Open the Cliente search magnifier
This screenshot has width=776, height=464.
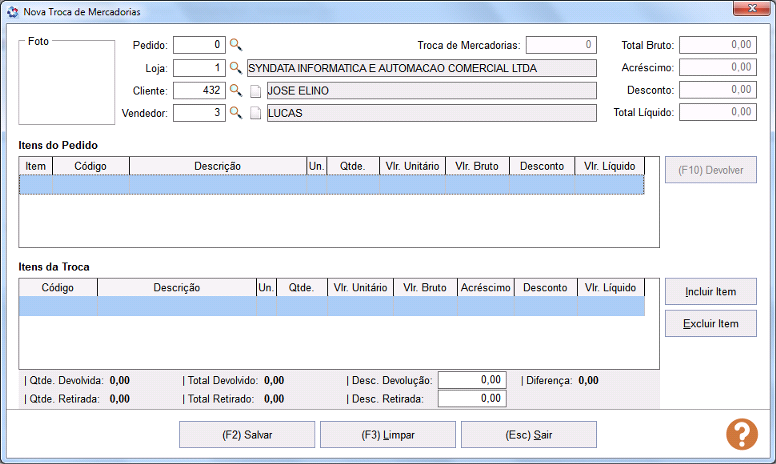tap(236, 91)
